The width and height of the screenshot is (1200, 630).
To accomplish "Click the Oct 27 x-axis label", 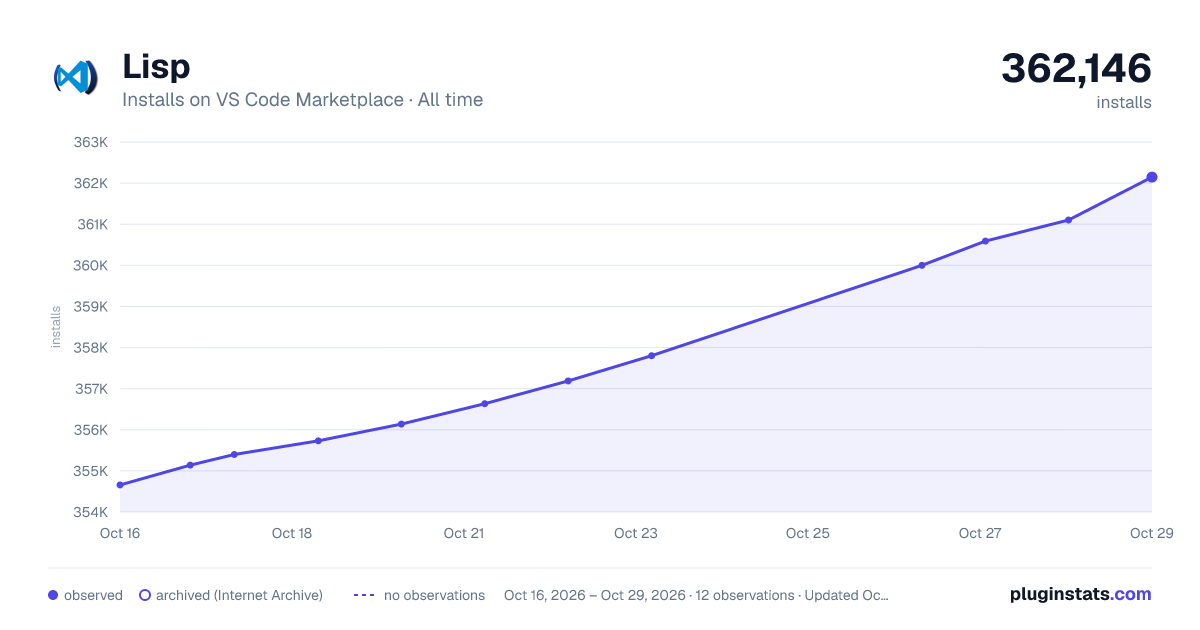I will [x=980, y=533].
